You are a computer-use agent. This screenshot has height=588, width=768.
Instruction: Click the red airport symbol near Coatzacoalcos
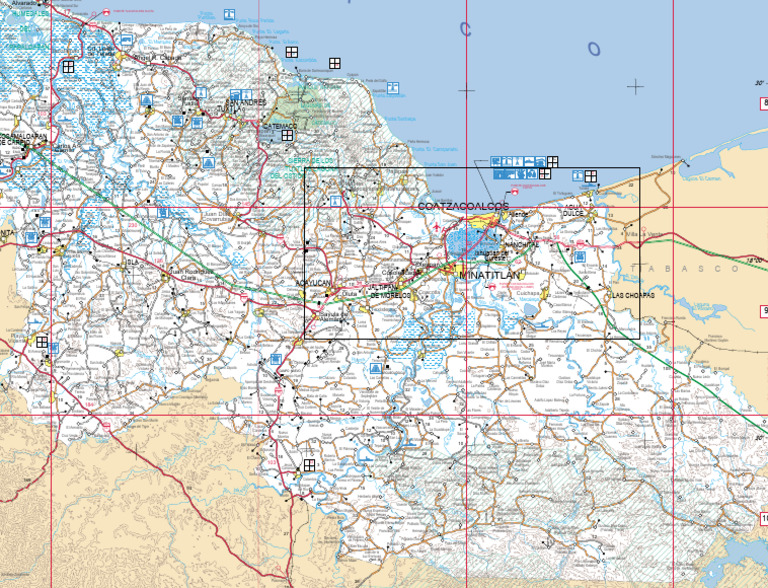click(x=437, y=227)
